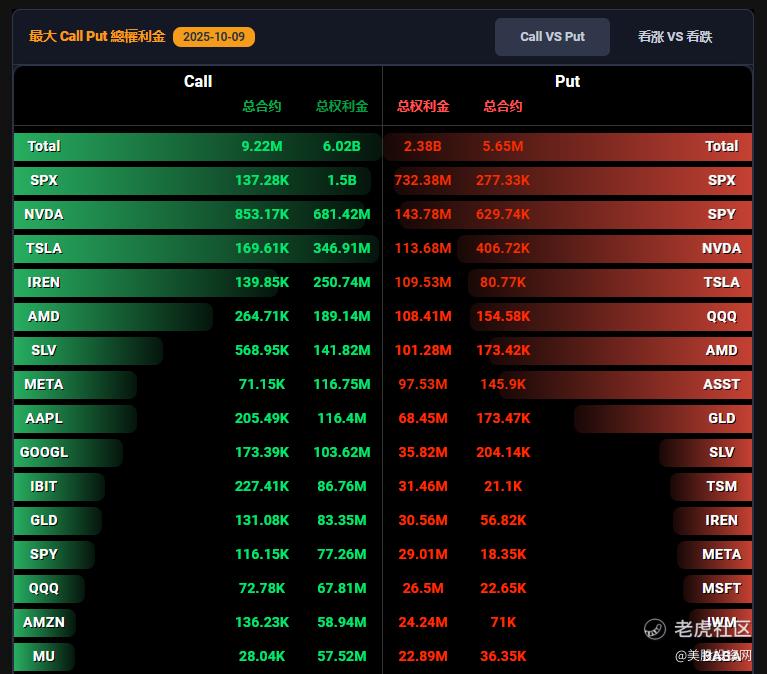Select the Call Total row label

pos(44,146)
